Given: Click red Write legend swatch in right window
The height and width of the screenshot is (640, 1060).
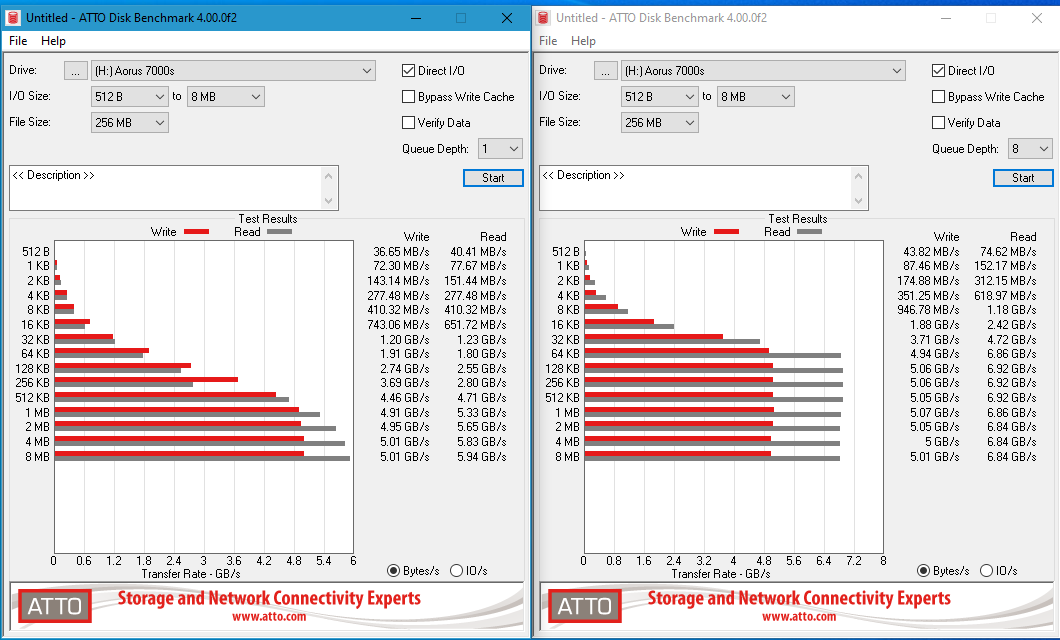Looking at the screenshot, I should pos(727,232).
